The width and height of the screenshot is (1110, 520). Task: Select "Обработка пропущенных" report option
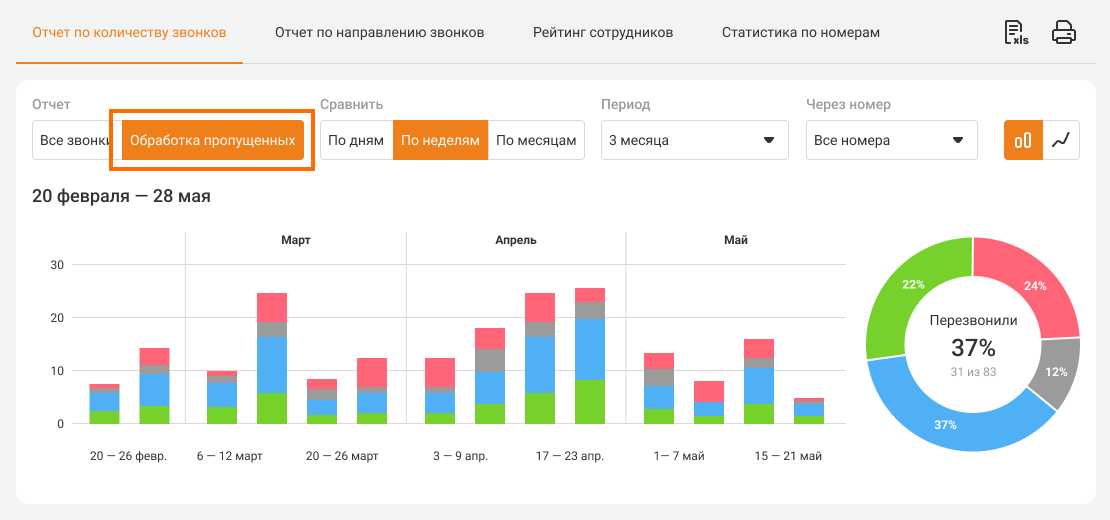(x=212, y=141)
